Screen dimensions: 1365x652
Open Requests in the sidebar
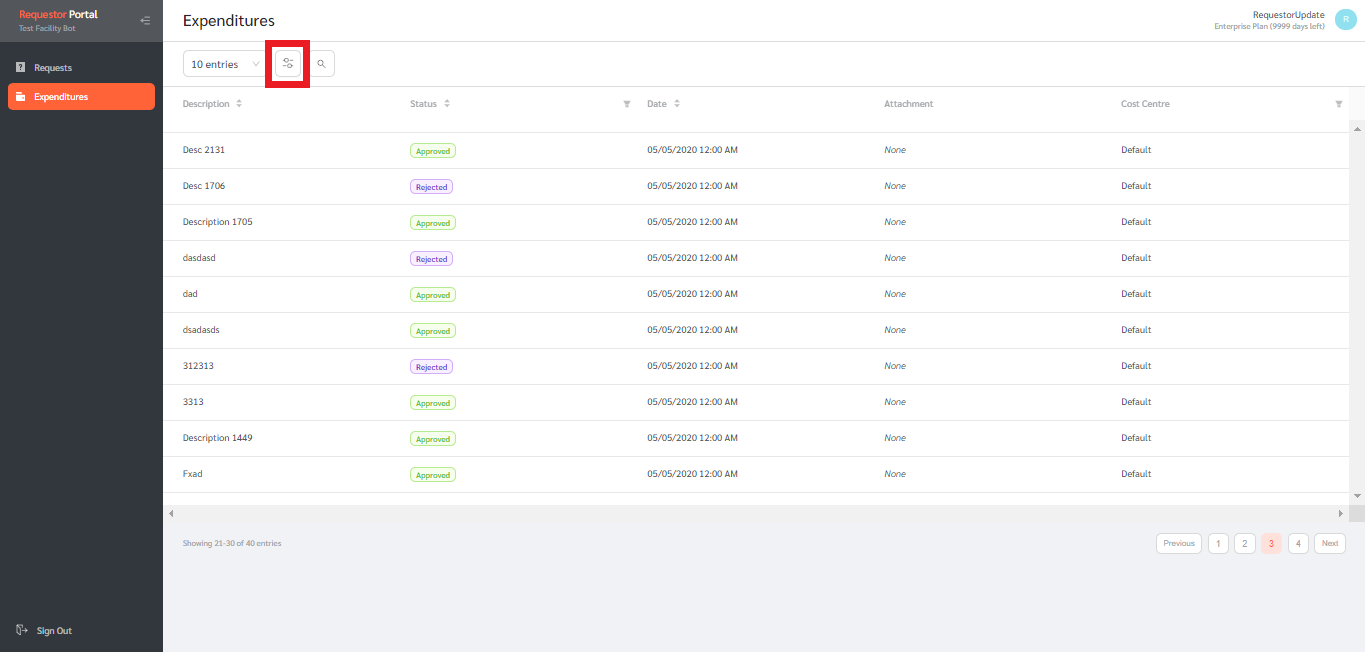[81, 68]
